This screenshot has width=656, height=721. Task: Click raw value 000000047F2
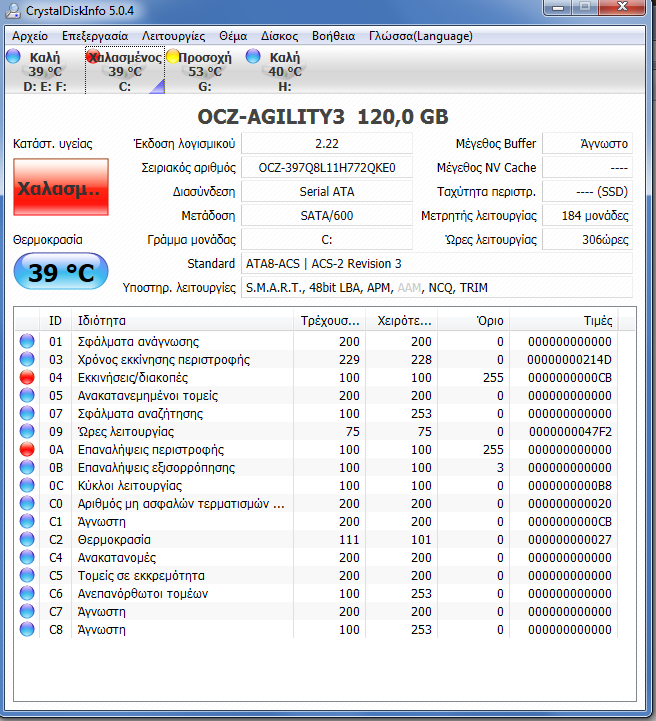click(570, 431)
